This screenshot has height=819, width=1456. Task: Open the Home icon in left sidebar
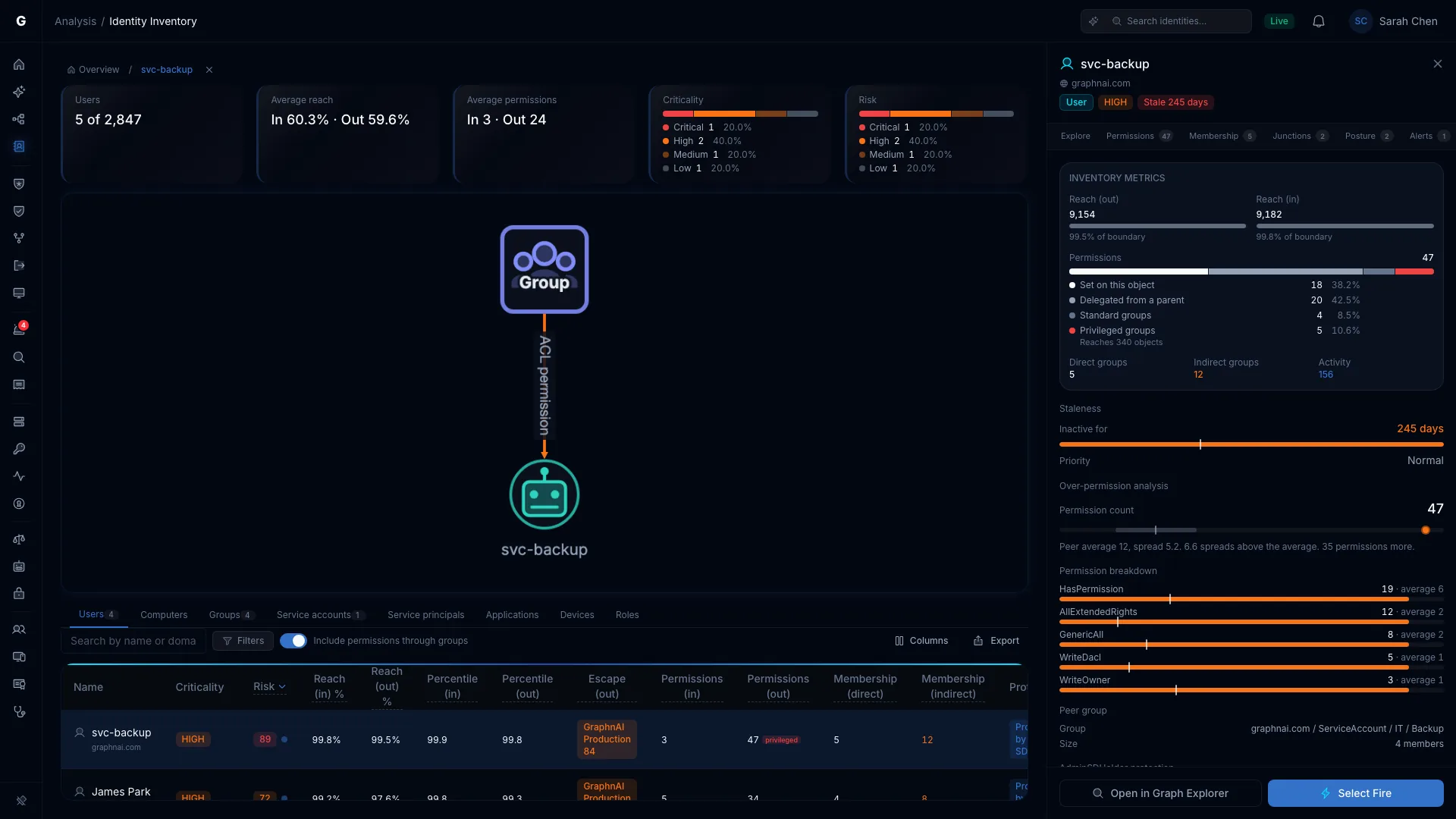[x=19, y=64]
